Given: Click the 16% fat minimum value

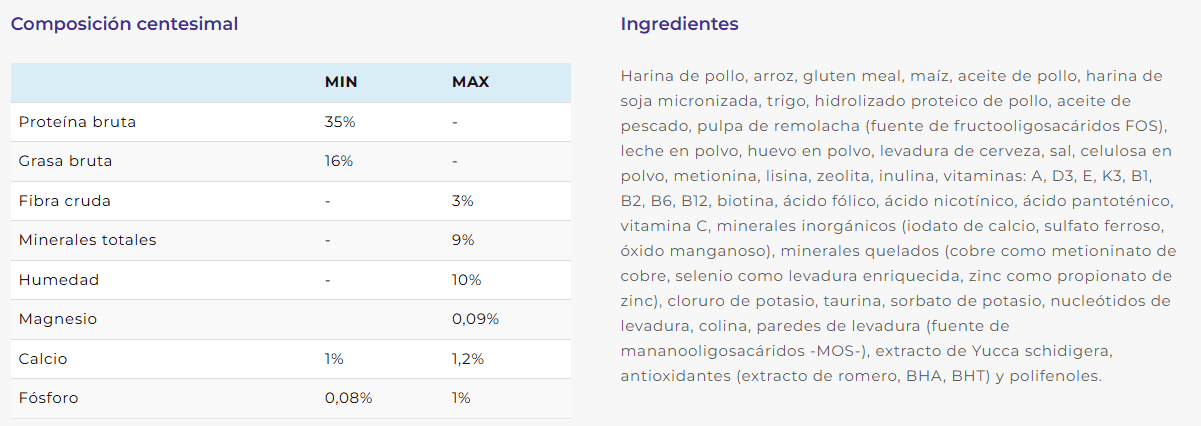Looking at the screenshot, I should [339, 161].
